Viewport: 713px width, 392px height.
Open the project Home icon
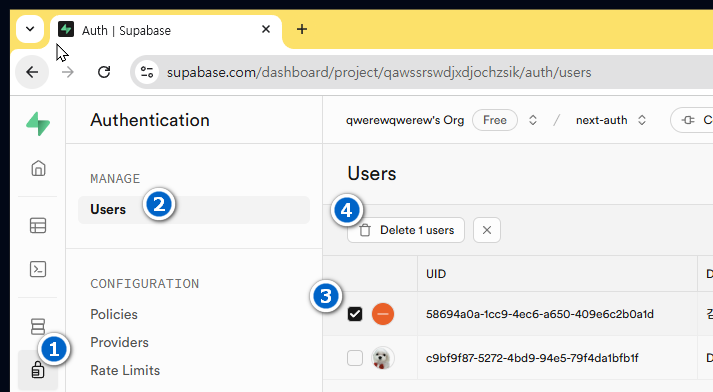38,168
